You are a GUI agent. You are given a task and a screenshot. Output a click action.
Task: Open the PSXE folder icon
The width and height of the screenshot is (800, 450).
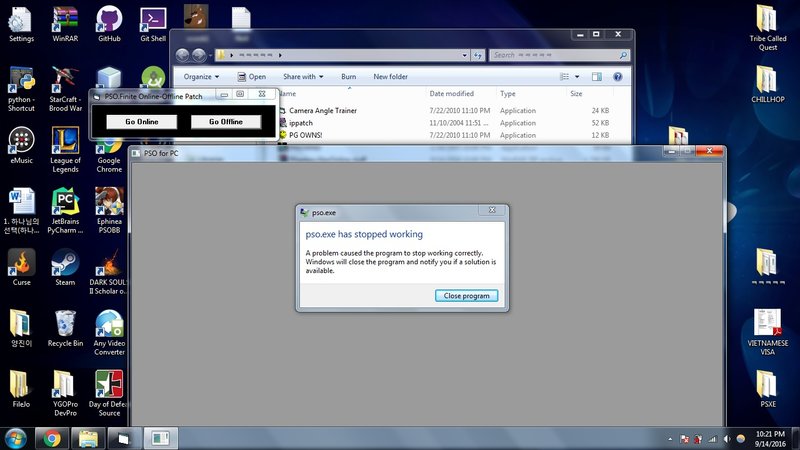[767, 389]
